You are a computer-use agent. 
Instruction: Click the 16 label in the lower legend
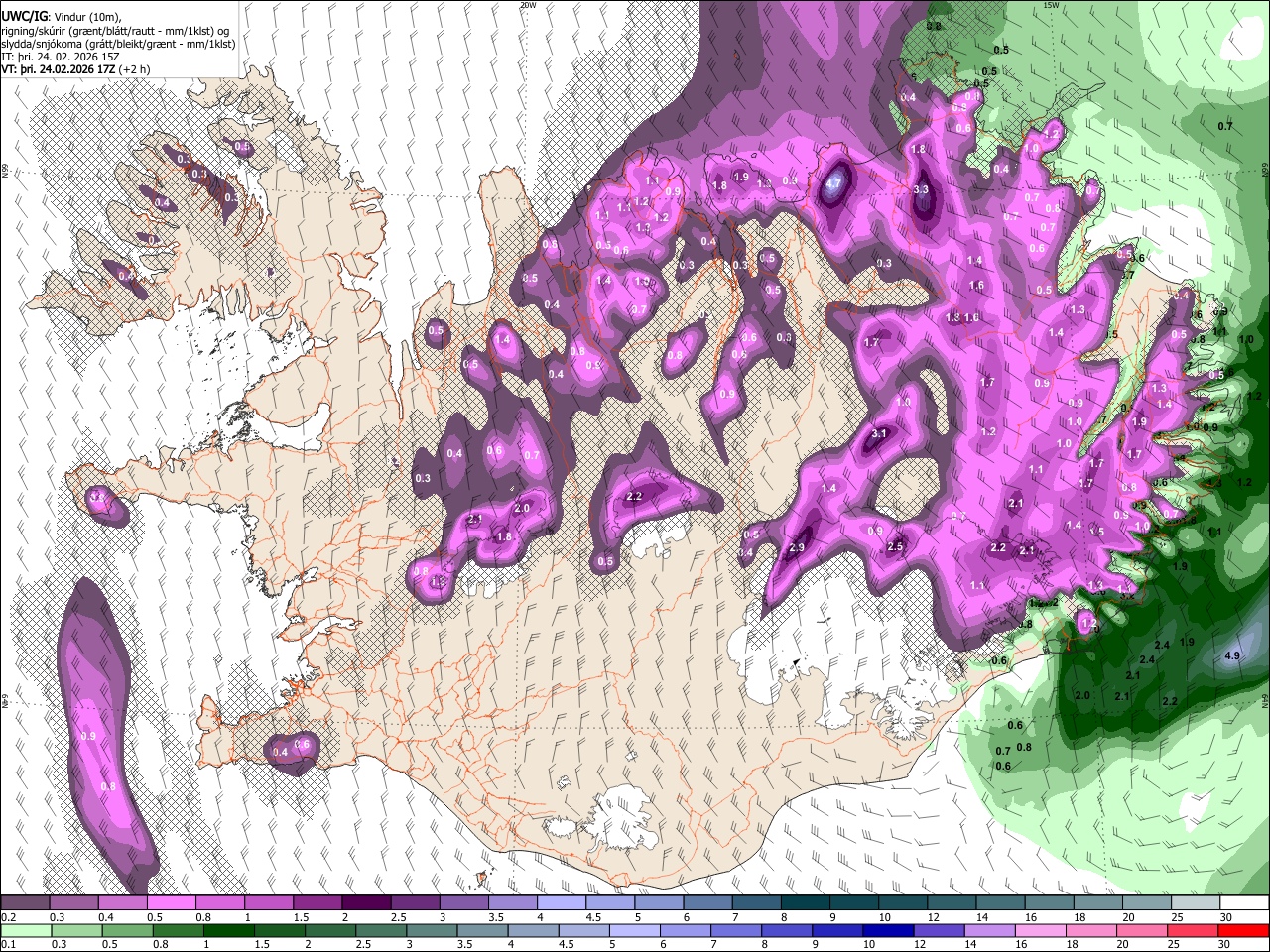(x=1021, y=944)
